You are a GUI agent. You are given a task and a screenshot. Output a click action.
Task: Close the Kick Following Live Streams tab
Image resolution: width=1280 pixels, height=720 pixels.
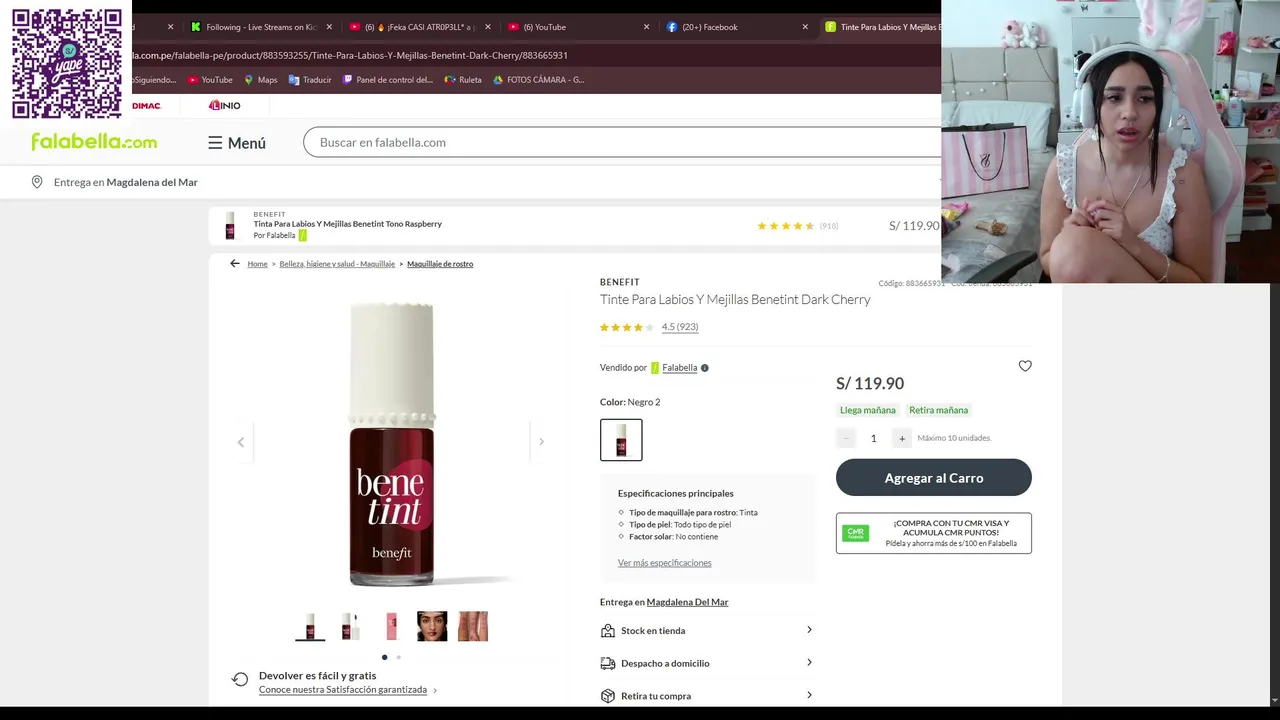point(329,27)
